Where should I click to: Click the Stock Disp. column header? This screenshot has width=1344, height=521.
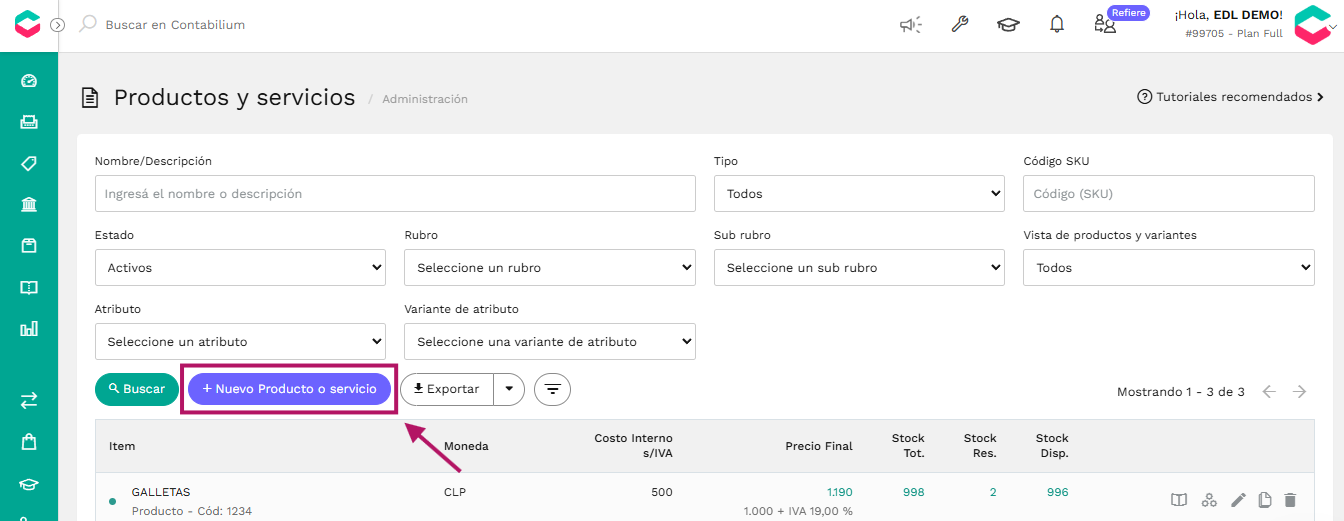(1052, 446)
